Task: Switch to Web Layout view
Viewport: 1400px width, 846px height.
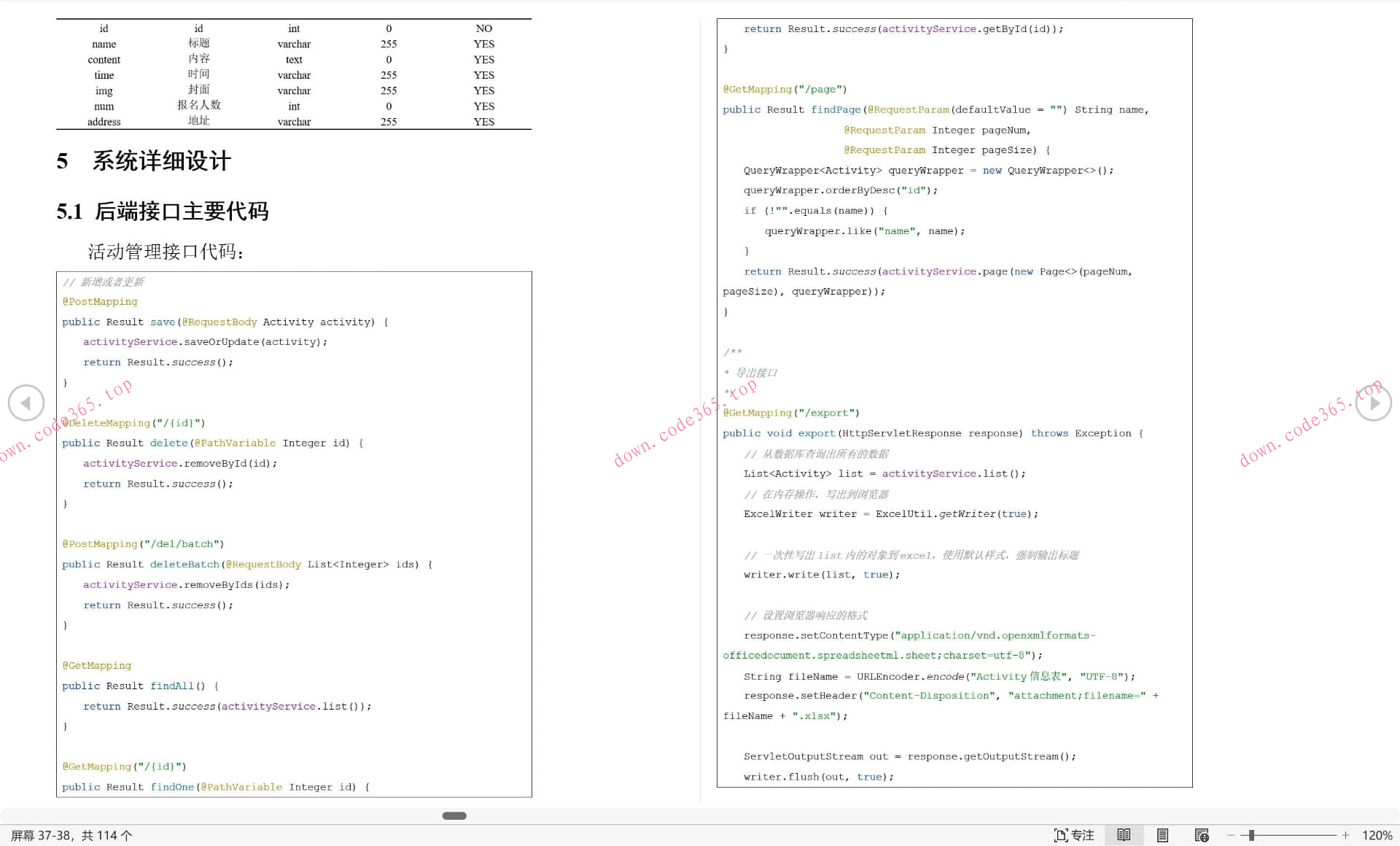Action: [1202, 835]
